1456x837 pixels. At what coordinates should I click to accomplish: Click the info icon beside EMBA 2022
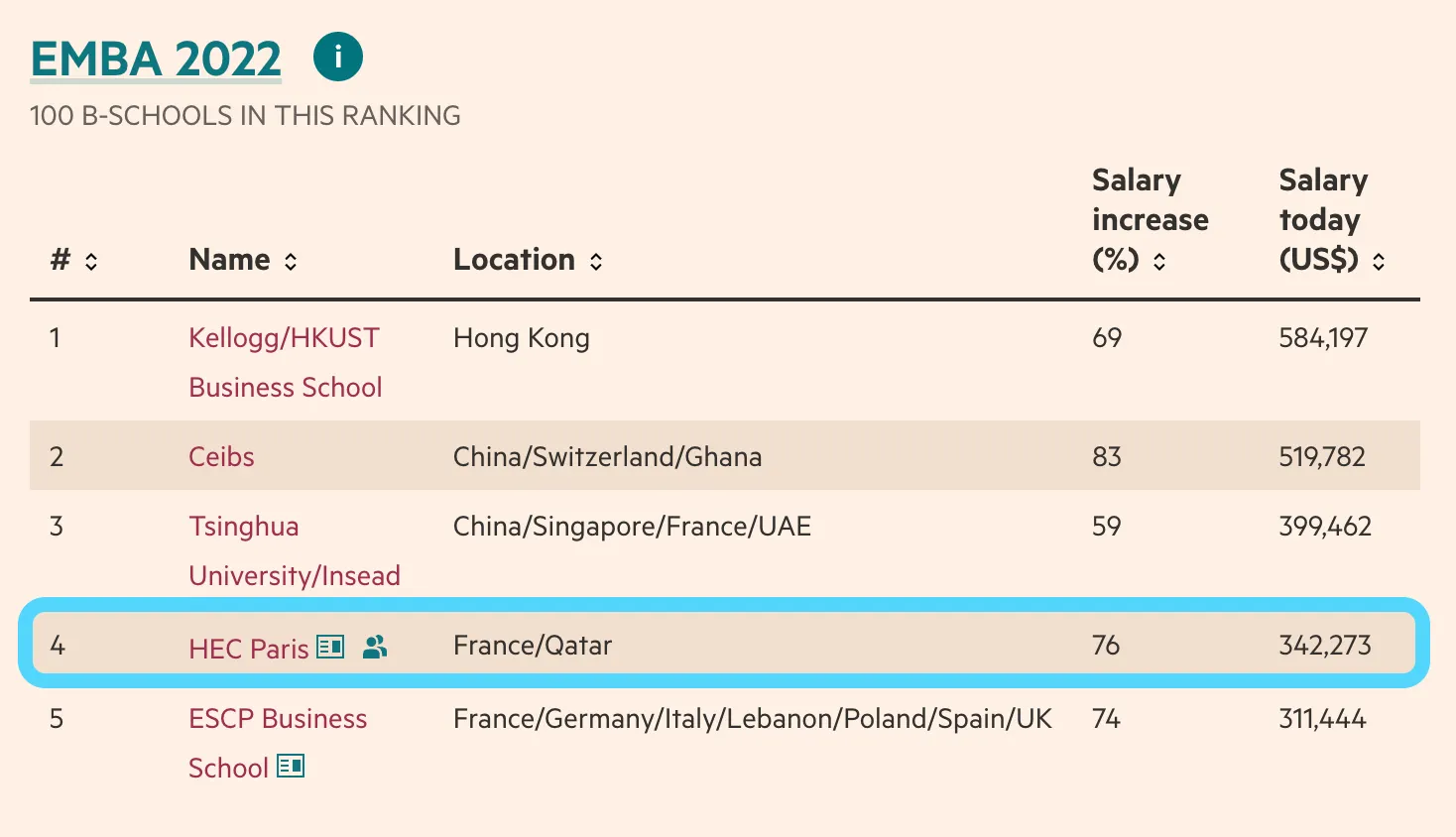tap(338, 58)
